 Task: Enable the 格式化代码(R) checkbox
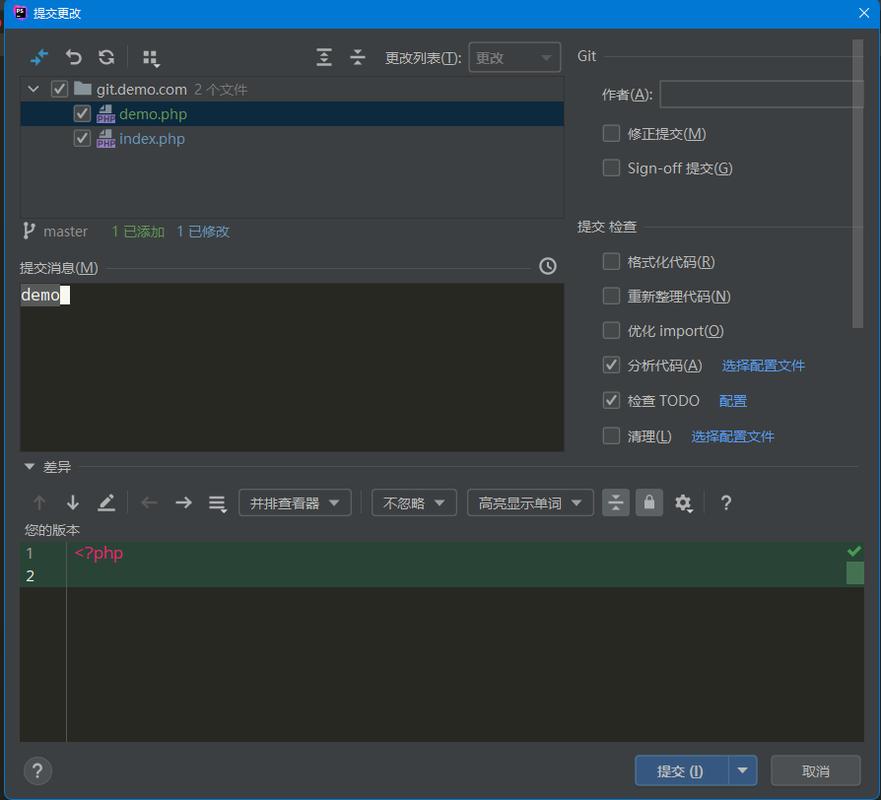611,262
